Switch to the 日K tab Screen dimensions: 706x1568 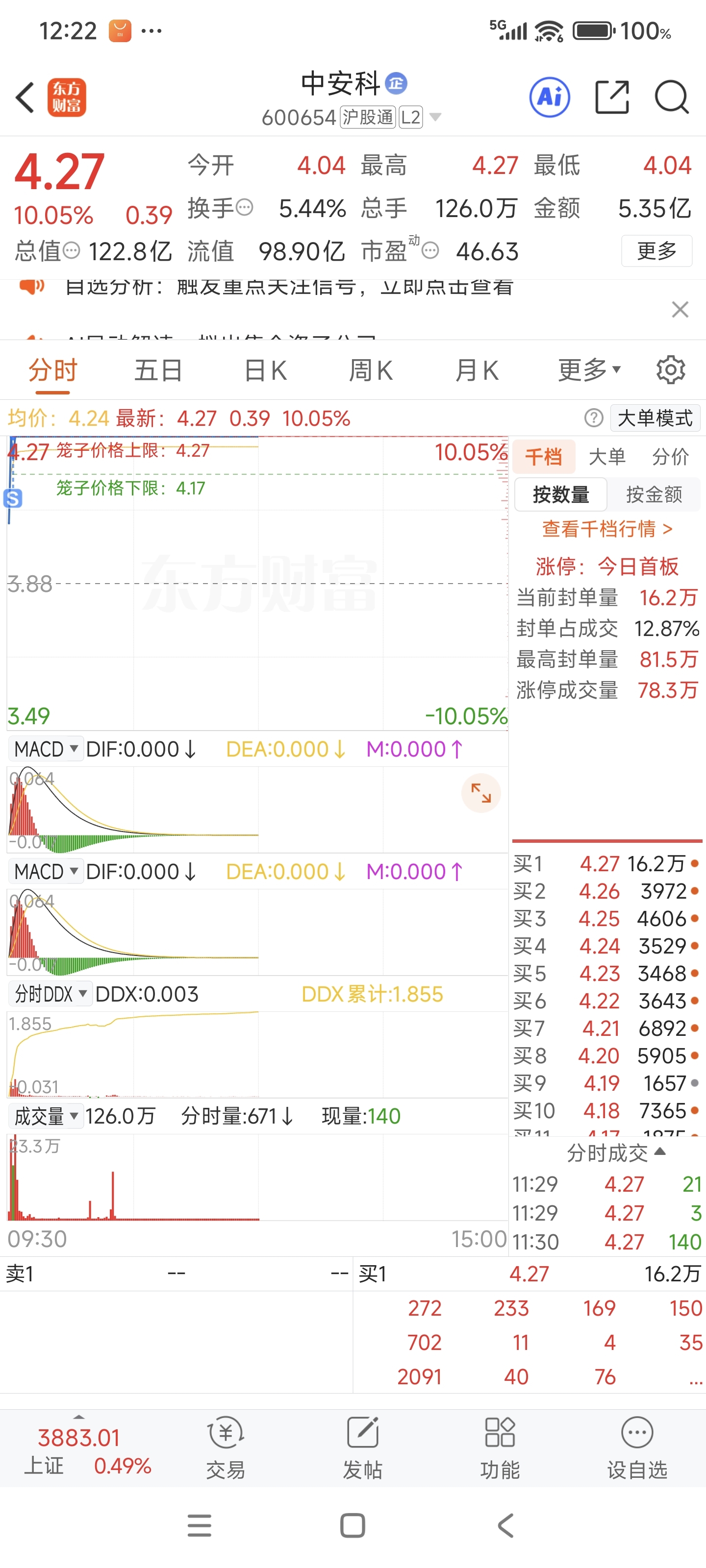pos(266,370)
